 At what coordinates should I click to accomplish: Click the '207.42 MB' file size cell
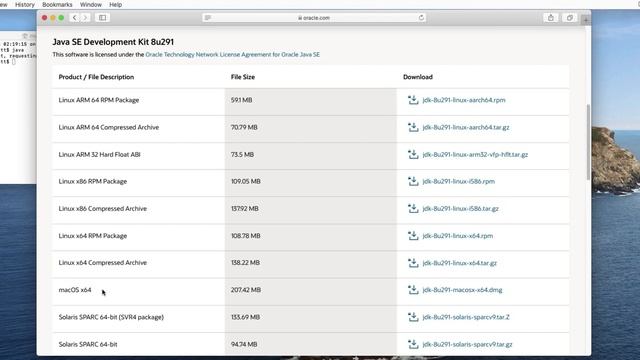pyautogui.click(x=311, y=292)
